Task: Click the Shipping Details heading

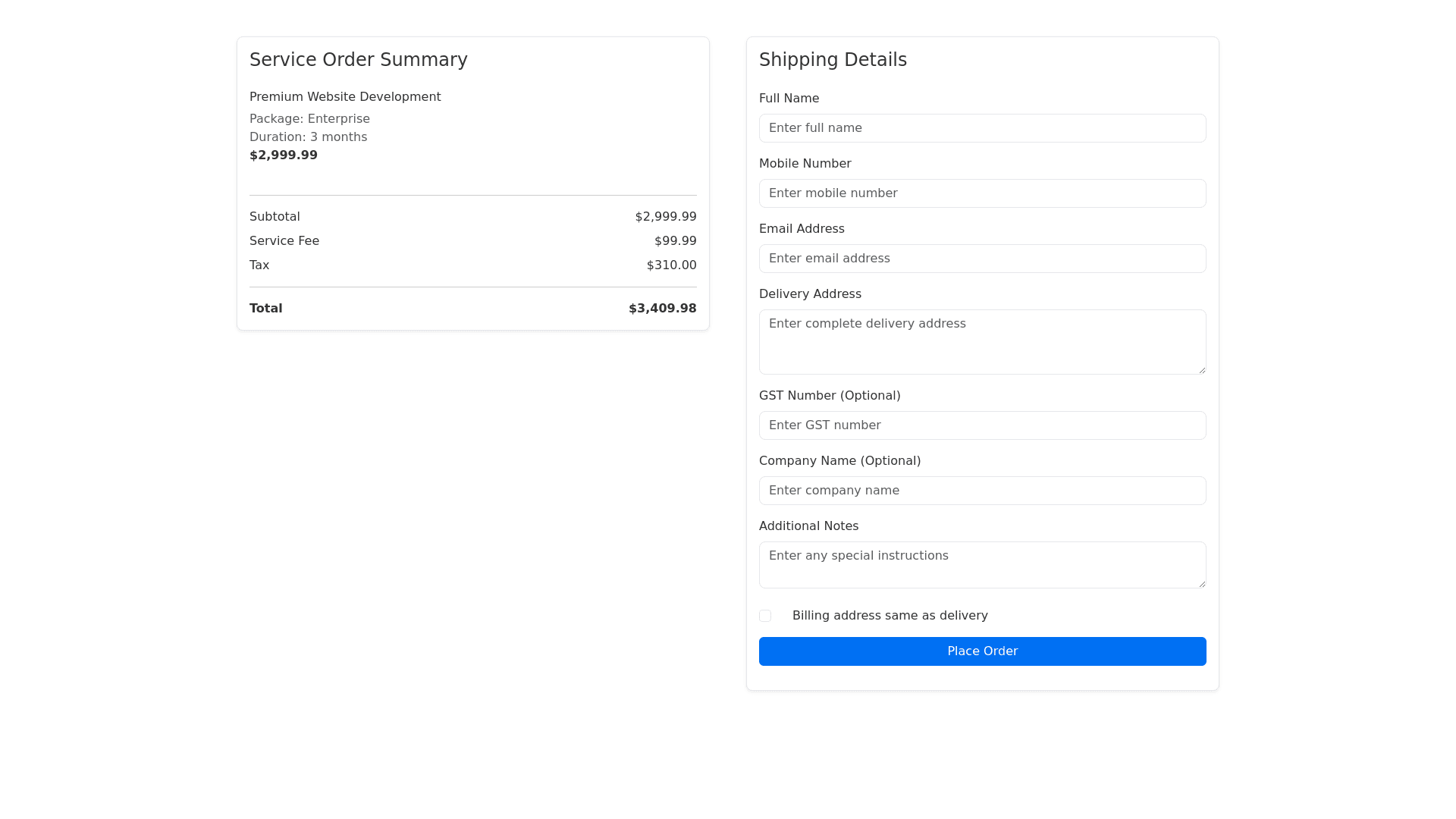Action: (x=833, y=60)
